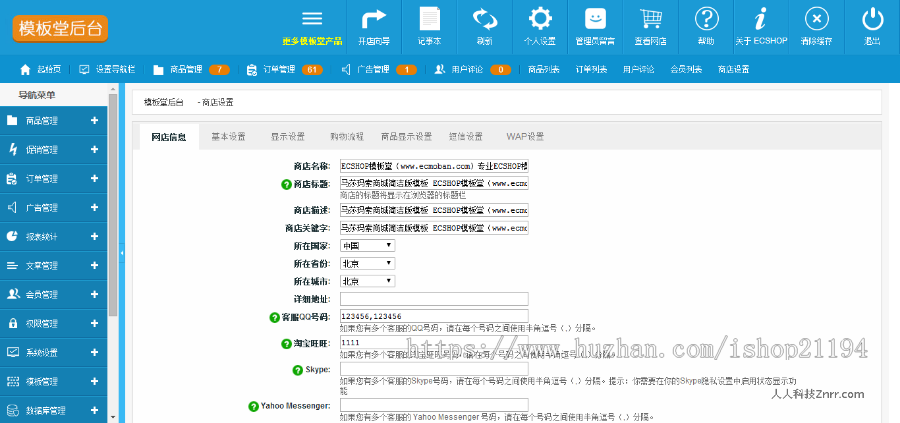Image resolution: width=900 pixels, height=423 pixels.
Task: Switch to the 短信设置 tab
Action: coord(465,137)
